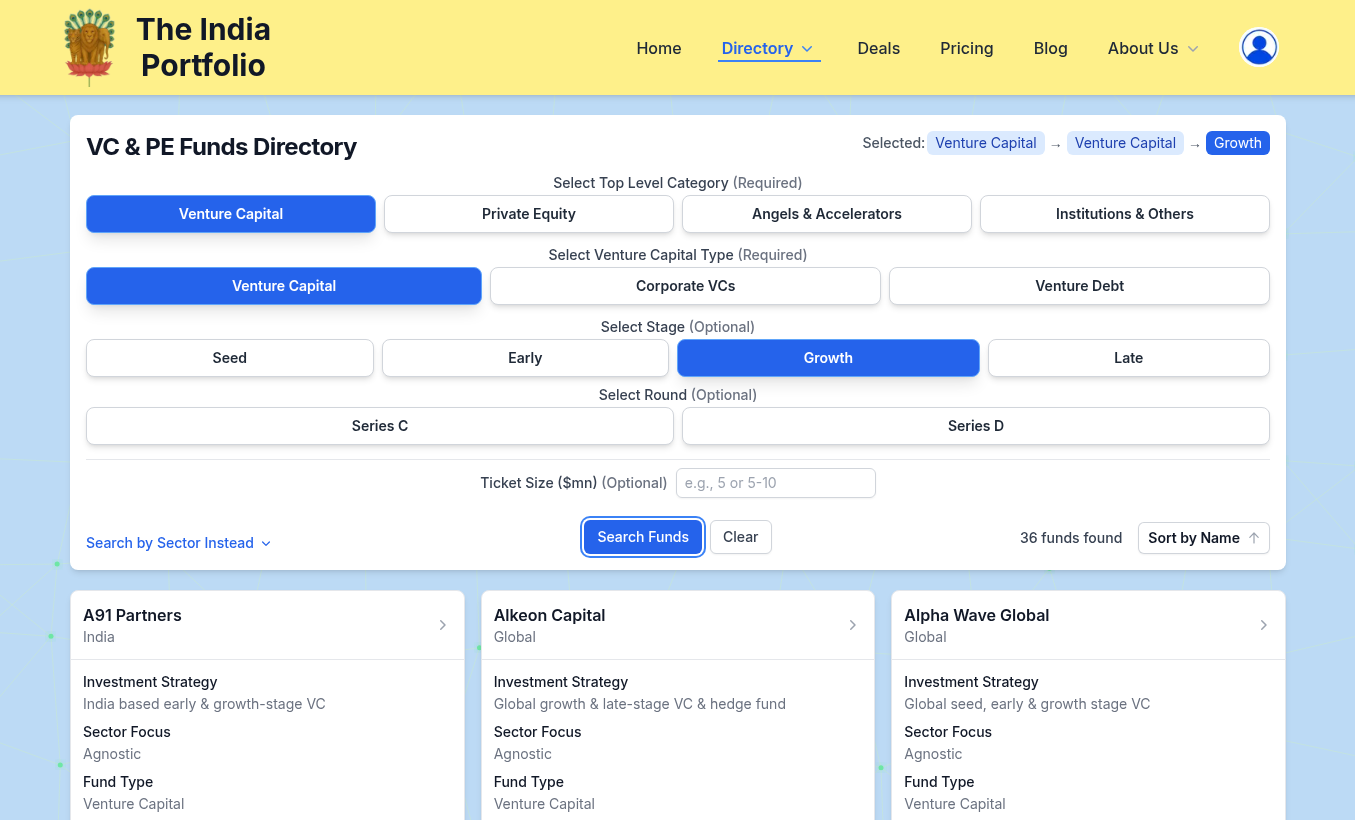The width and height of the screenshot is (1355, 820).
Task: Click second Venture Capital breadcrumb chip
Action: [x=1125, y=143]
